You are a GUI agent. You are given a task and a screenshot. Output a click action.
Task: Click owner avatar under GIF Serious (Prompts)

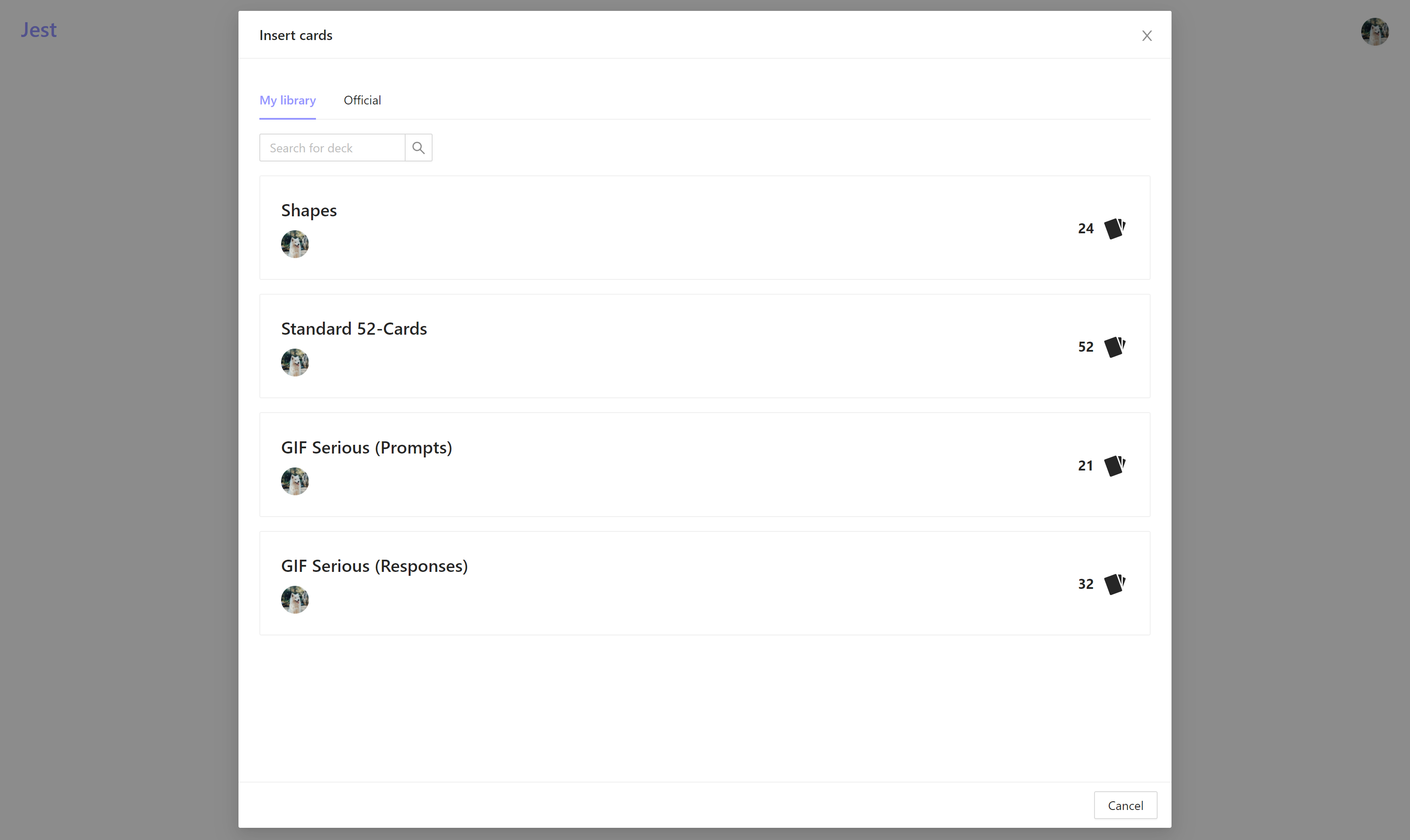coord(295,481)
